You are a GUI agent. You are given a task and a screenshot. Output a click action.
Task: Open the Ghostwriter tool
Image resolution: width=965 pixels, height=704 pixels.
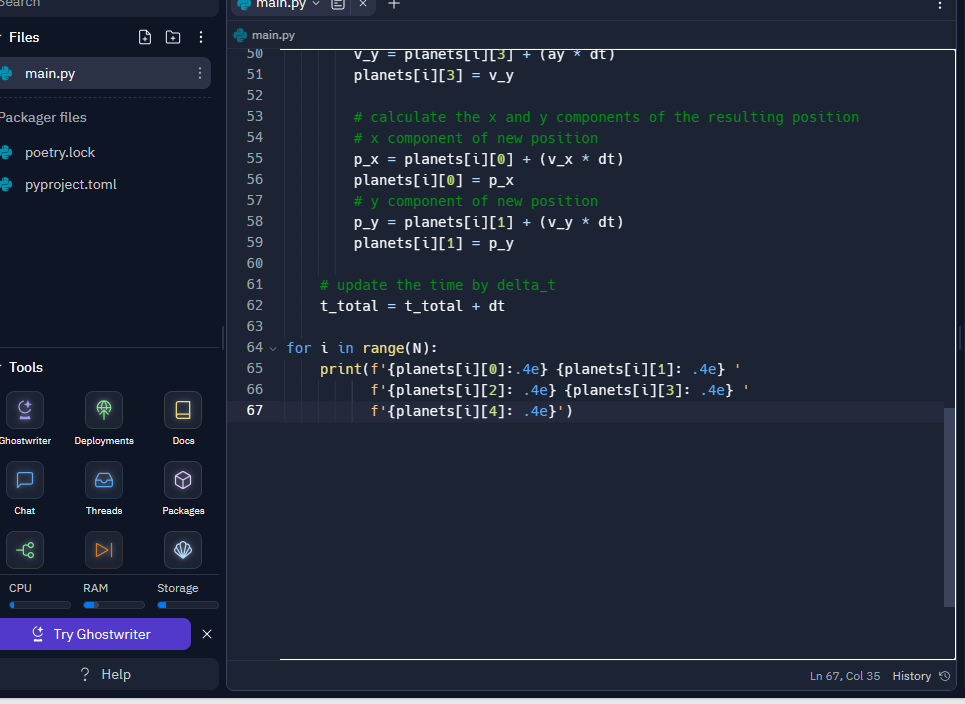coord(24,409)
